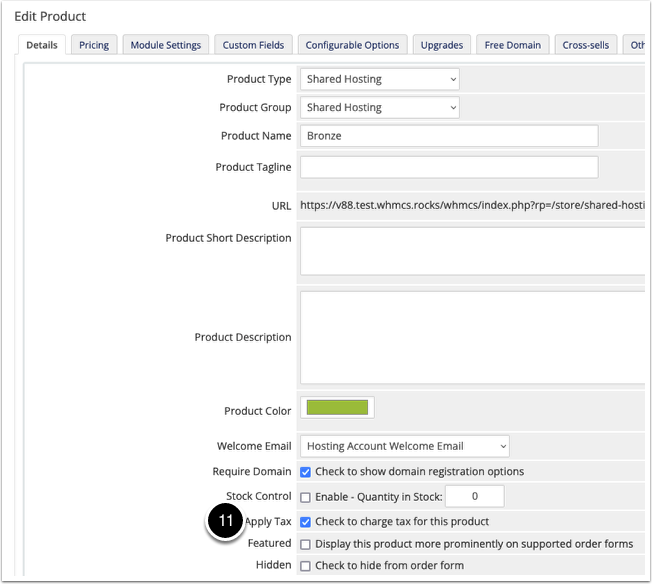Open the Upgrades tab

point(442,45)
